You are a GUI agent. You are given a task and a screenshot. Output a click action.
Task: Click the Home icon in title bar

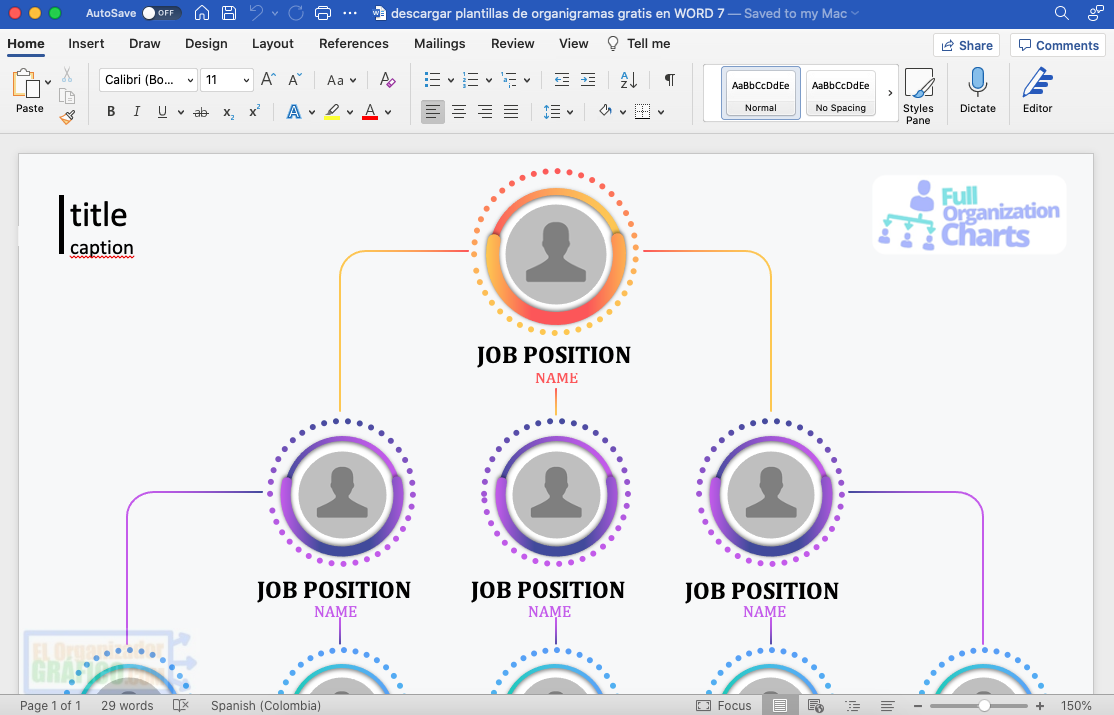click(x=202, y=13)
